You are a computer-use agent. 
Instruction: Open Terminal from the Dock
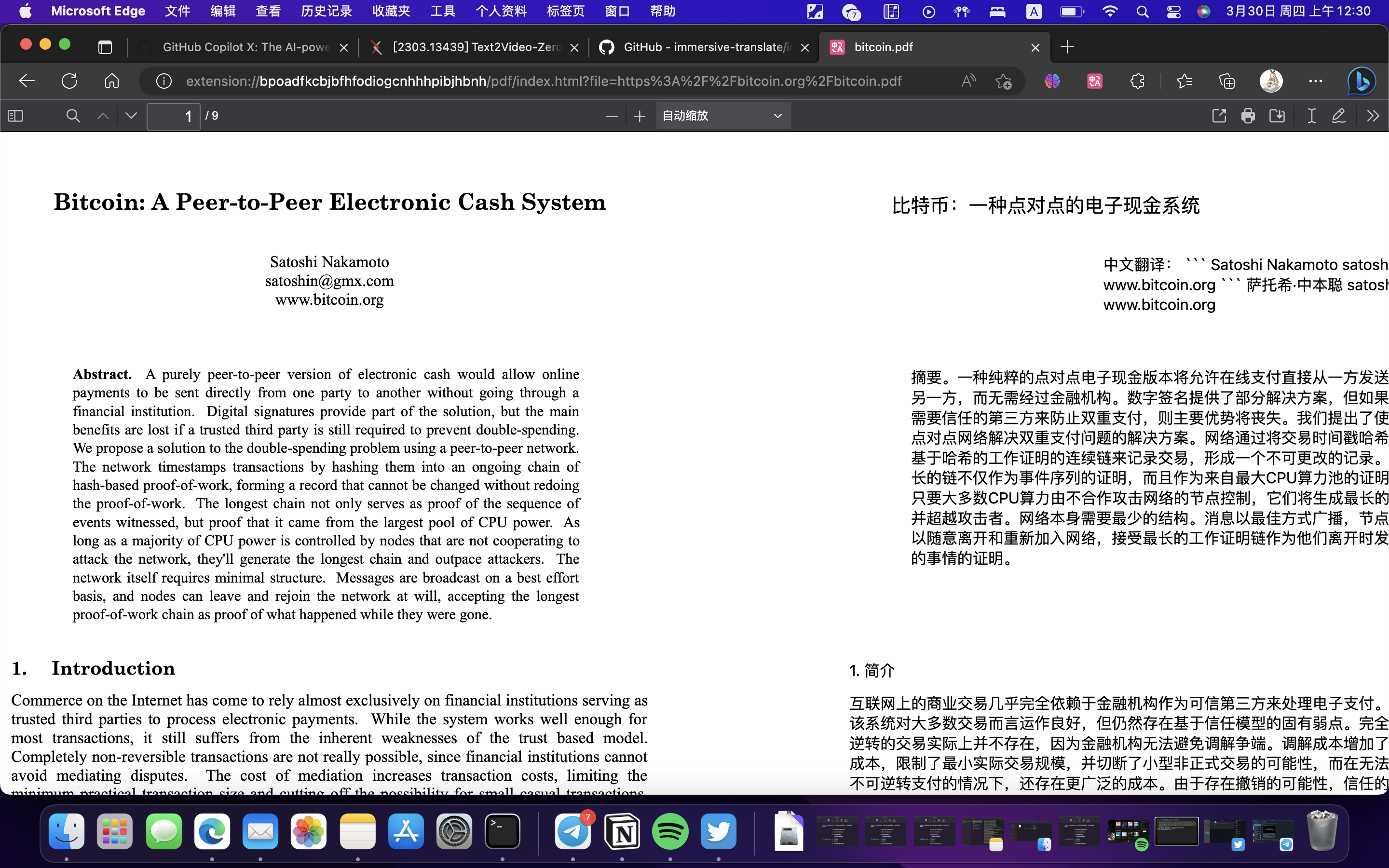(503, 831)
